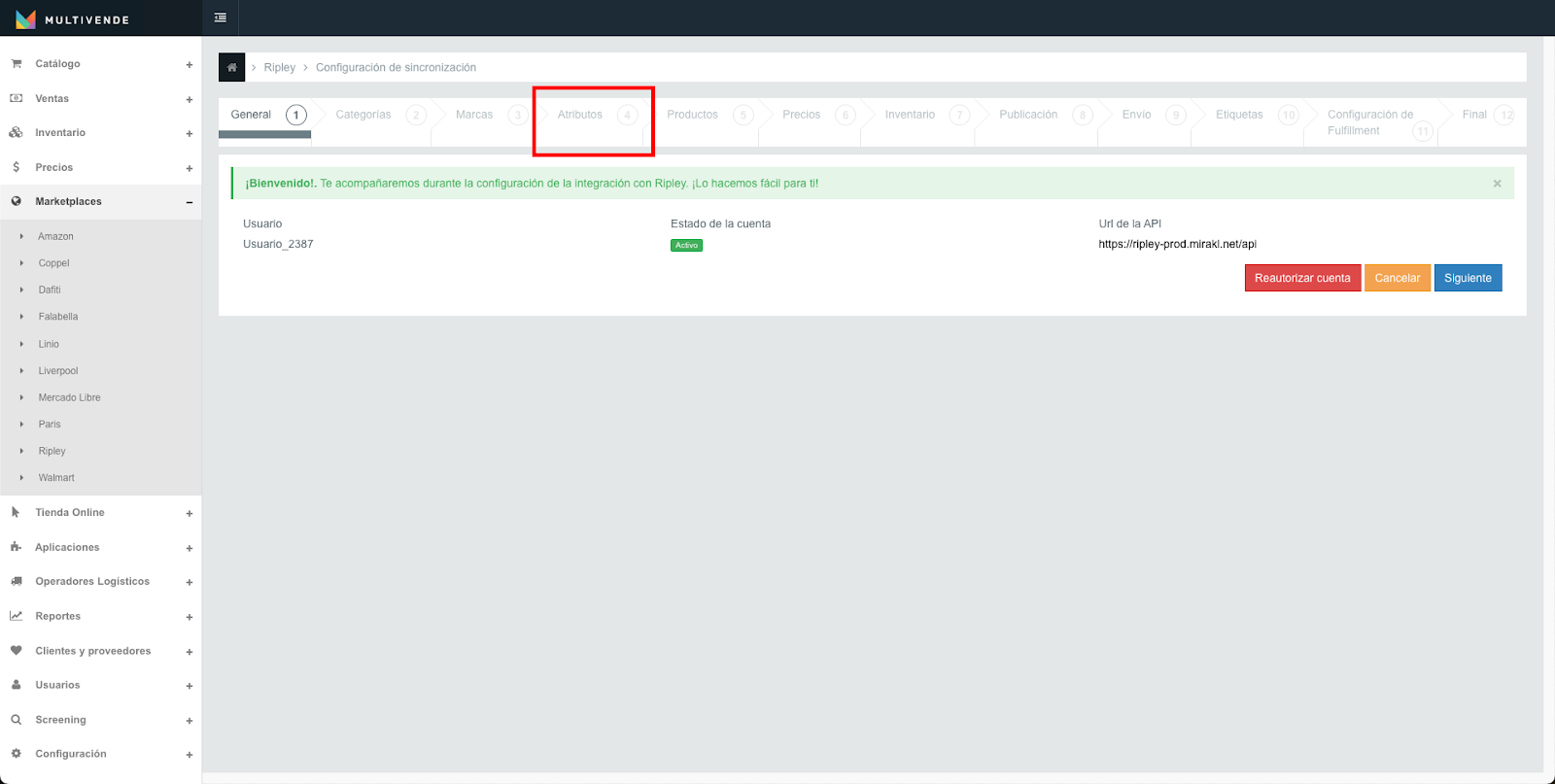Expand Clientes y proveedores plus sign
Image resolution: width=1555 pixels, height=784 pixels.
[190, 652]
